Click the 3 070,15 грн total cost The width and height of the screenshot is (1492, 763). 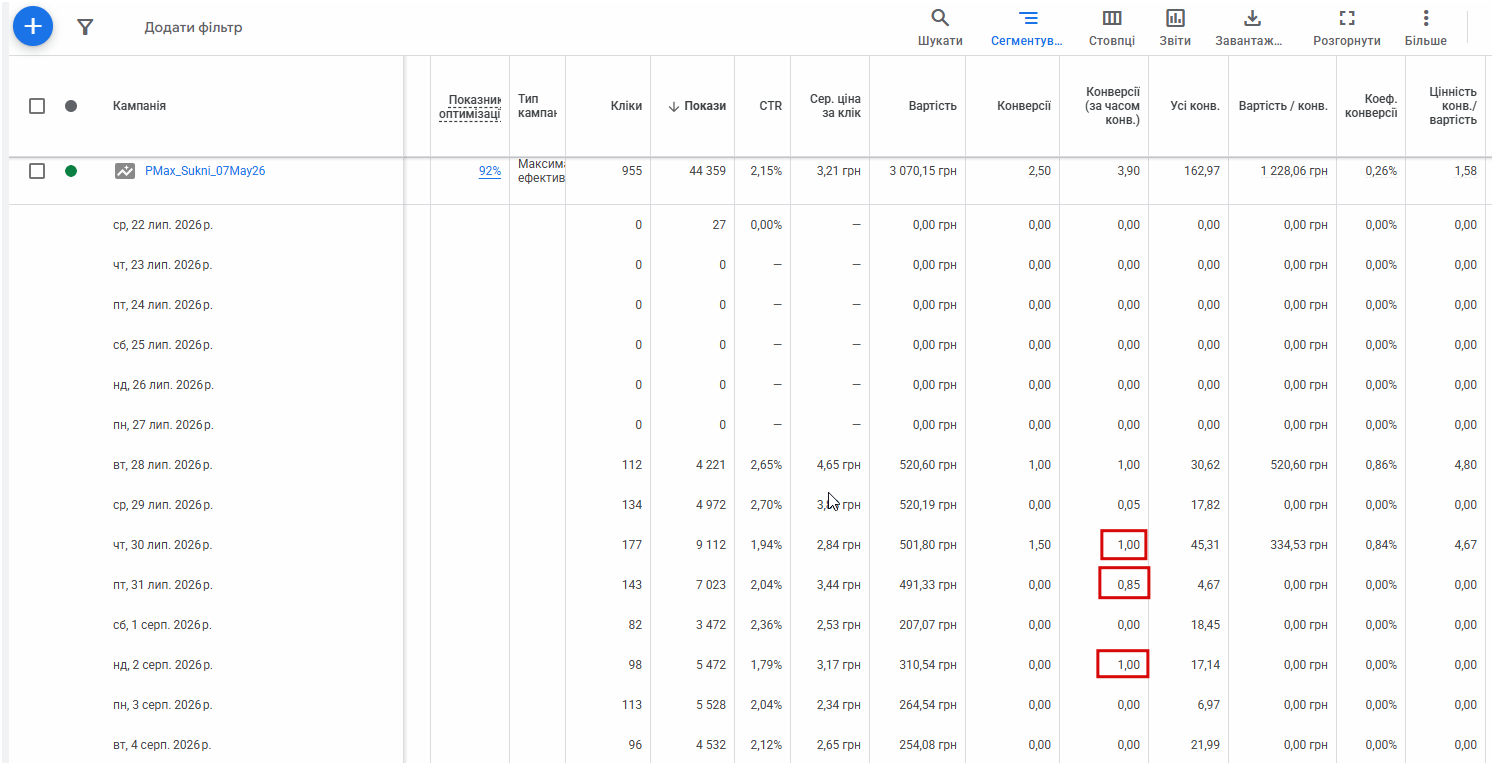point(923,171)
